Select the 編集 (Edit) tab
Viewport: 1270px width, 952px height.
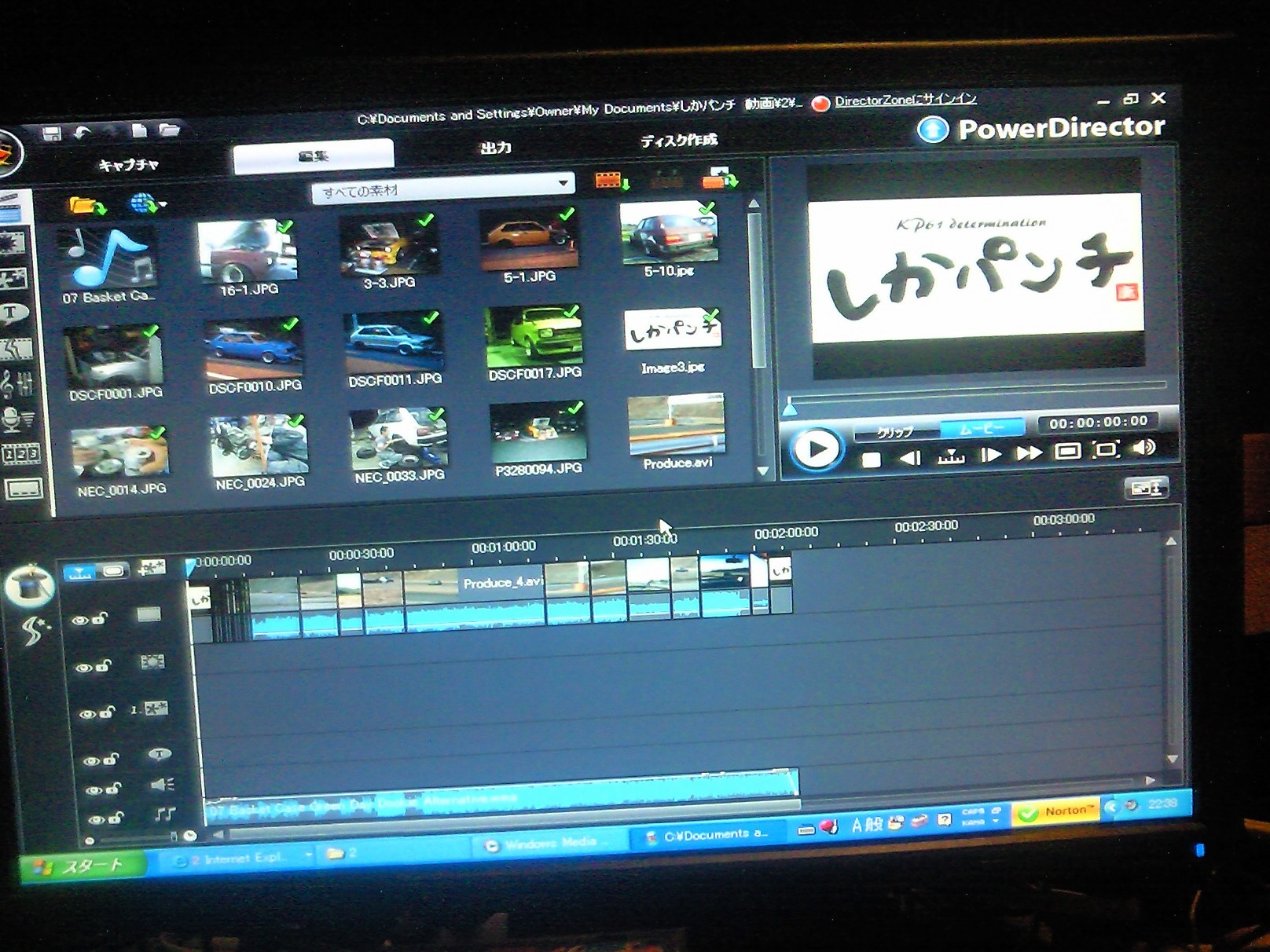314,156
